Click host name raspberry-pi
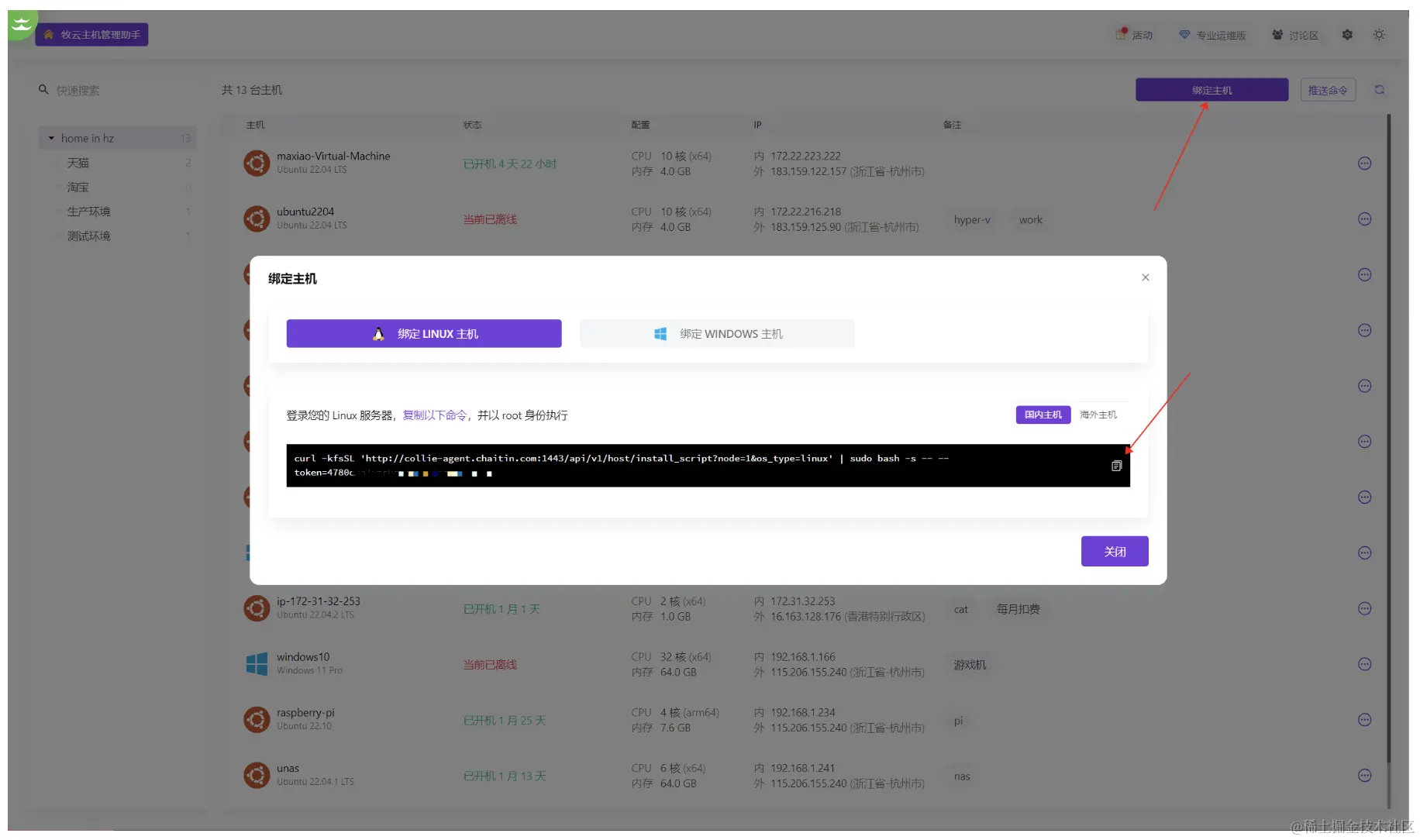Image resolution: width=1420 pixels, height=840 pixels. click(x=305, y=713)
